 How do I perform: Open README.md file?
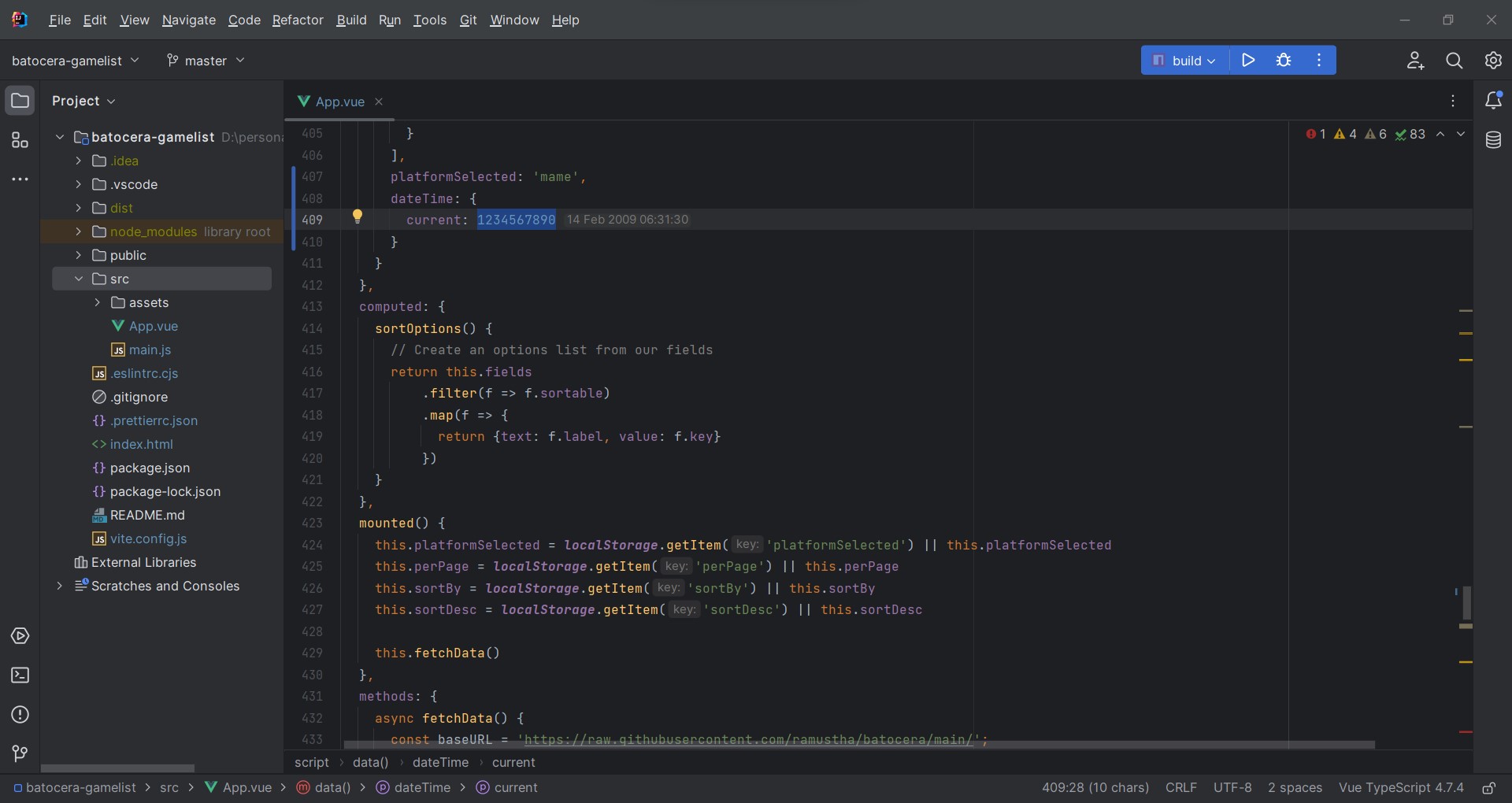click(147, 515)
